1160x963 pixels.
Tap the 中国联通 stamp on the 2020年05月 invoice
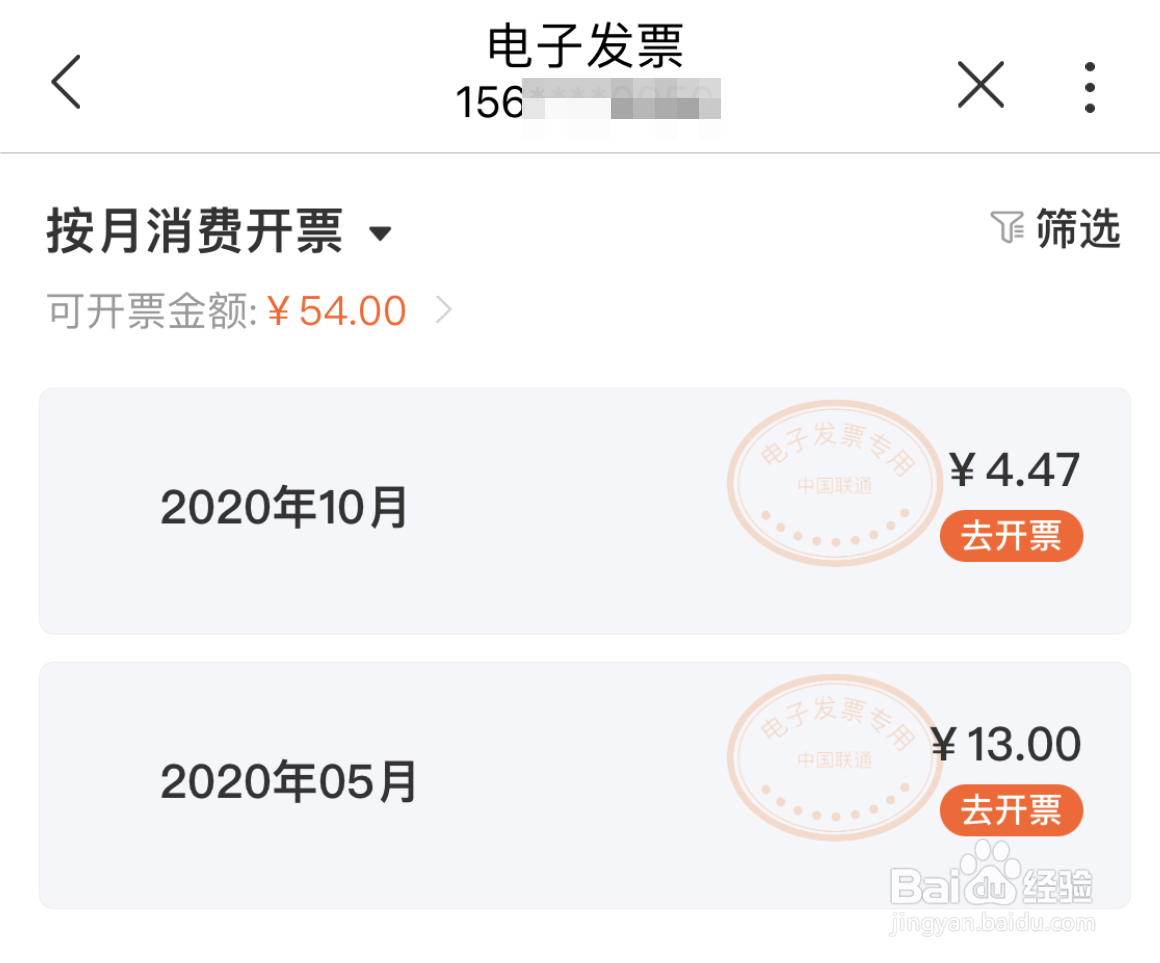(x=833, y=763)
